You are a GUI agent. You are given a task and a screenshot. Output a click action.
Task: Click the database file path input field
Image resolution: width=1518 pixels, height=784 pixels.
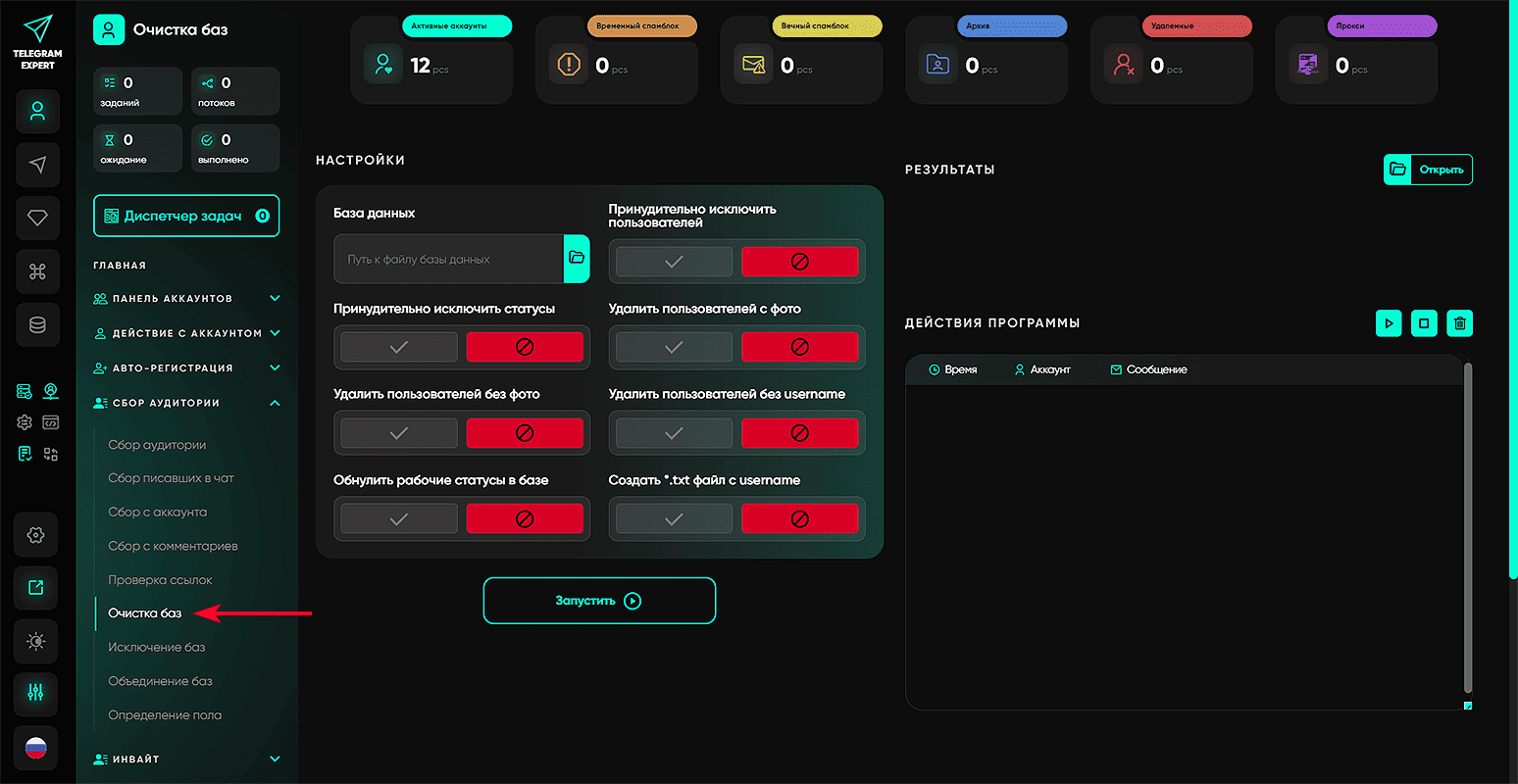coord(448,259)
